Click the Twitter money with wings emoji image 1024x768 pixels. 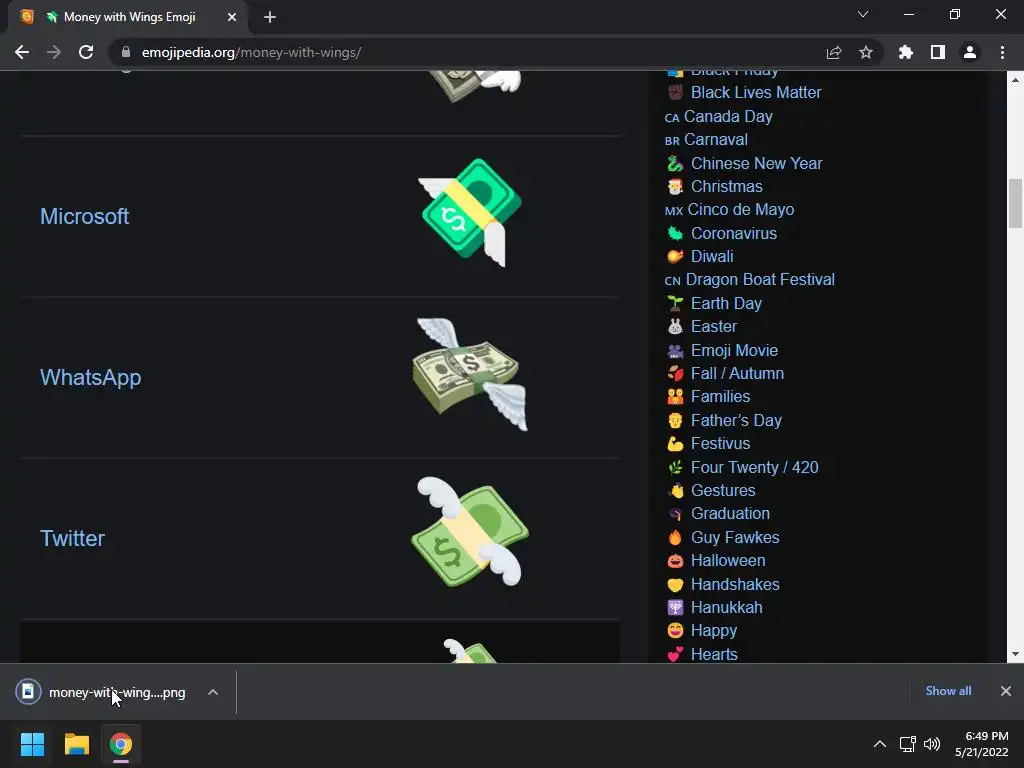pos(470,532)
